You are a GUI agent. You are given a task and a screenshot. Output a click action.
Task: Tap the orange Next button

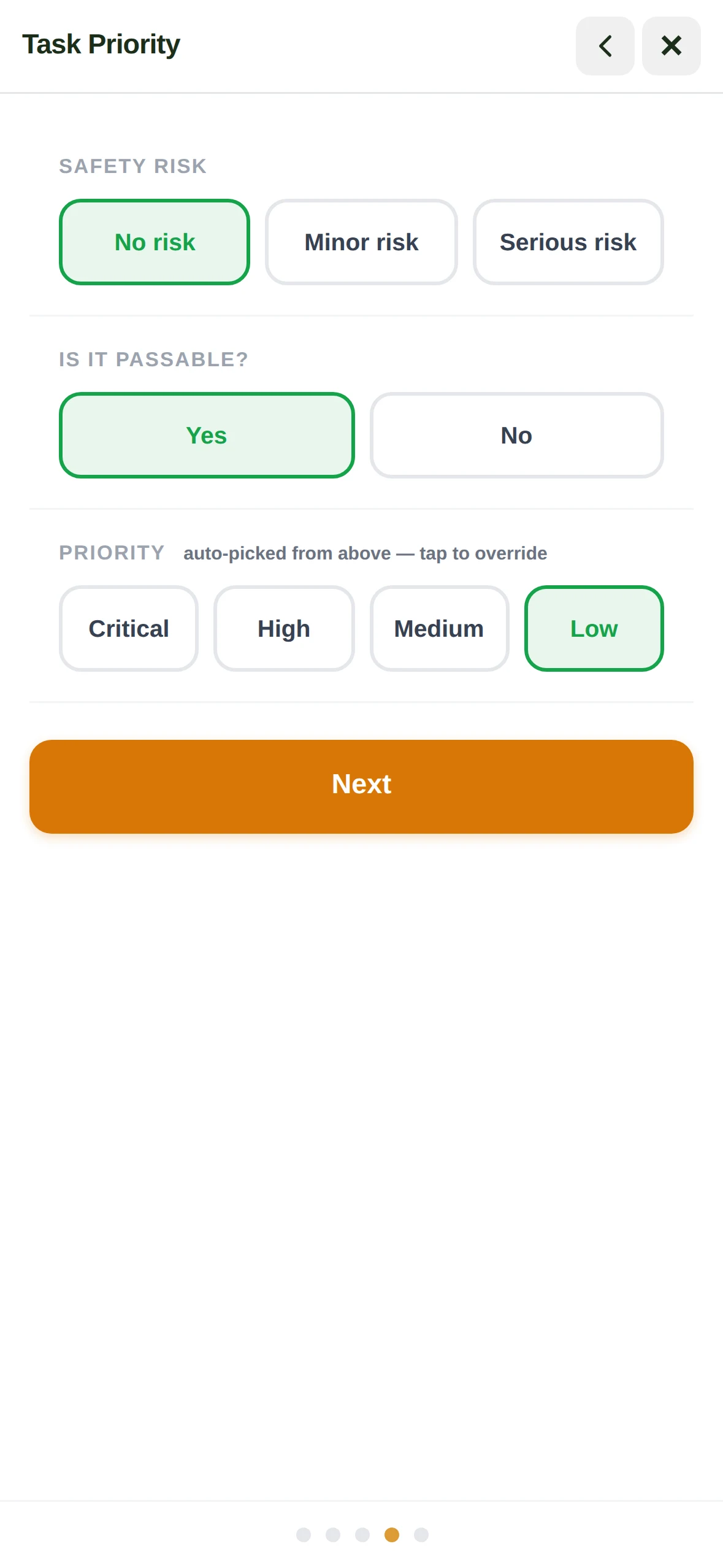(361, 786)
